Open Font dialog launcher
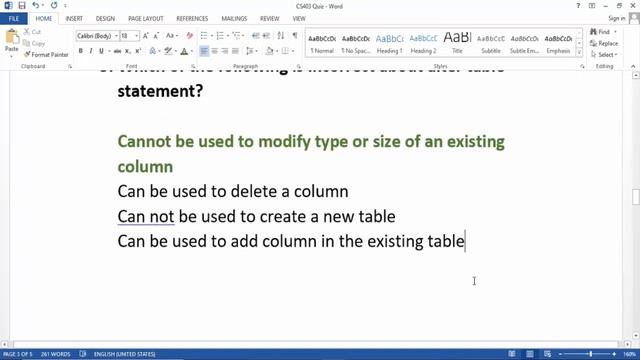The width and height of the screenshot is (640, 360). point(193,66)
